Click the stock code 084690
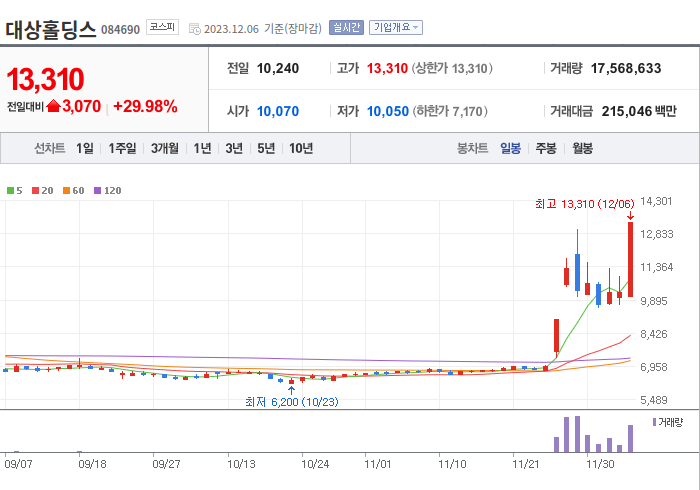Image resolution: width=700 pixels, height=490 pixels. point(121,30)
